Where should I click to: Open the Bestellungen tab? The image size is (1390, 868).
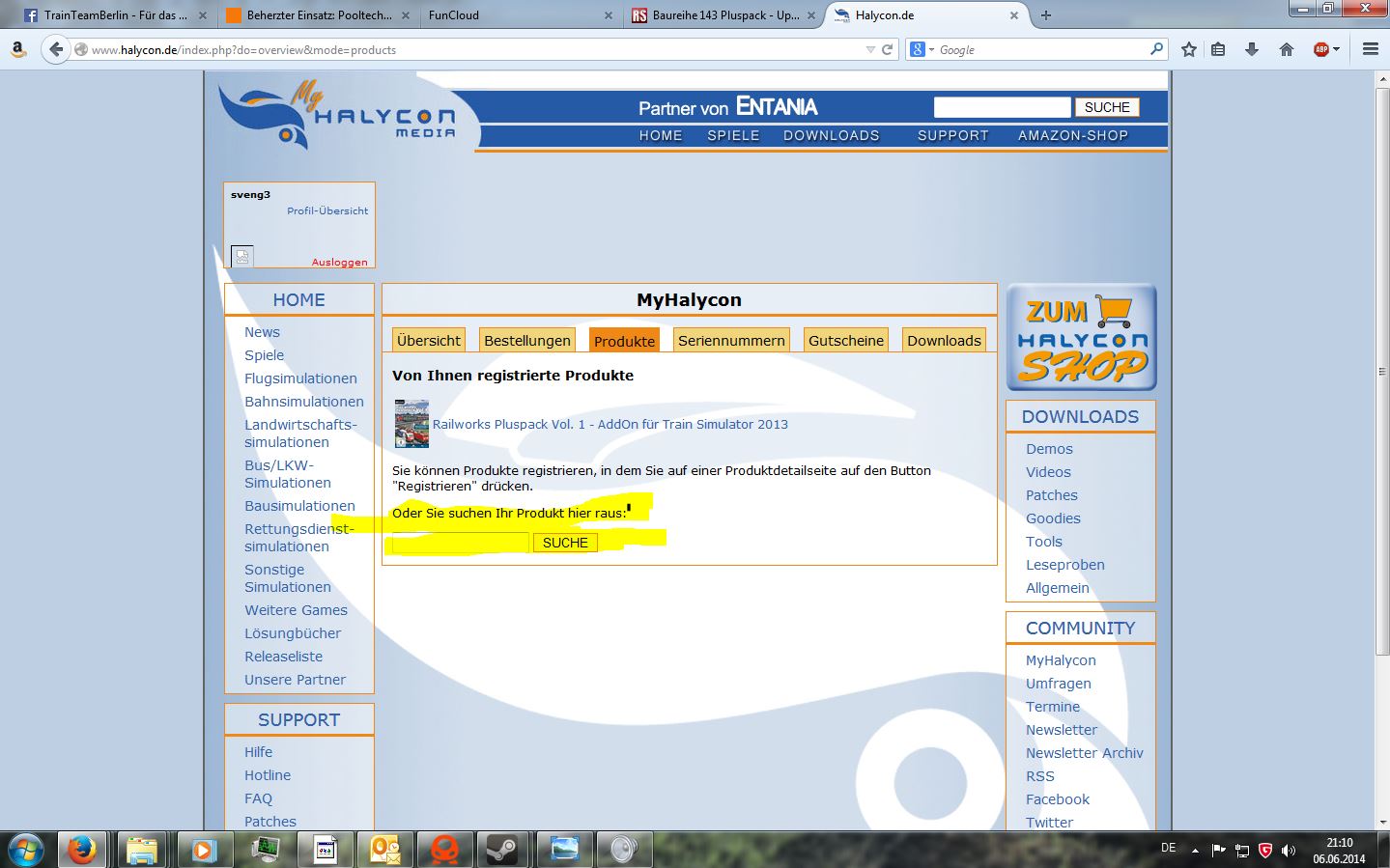pos(527,340)
